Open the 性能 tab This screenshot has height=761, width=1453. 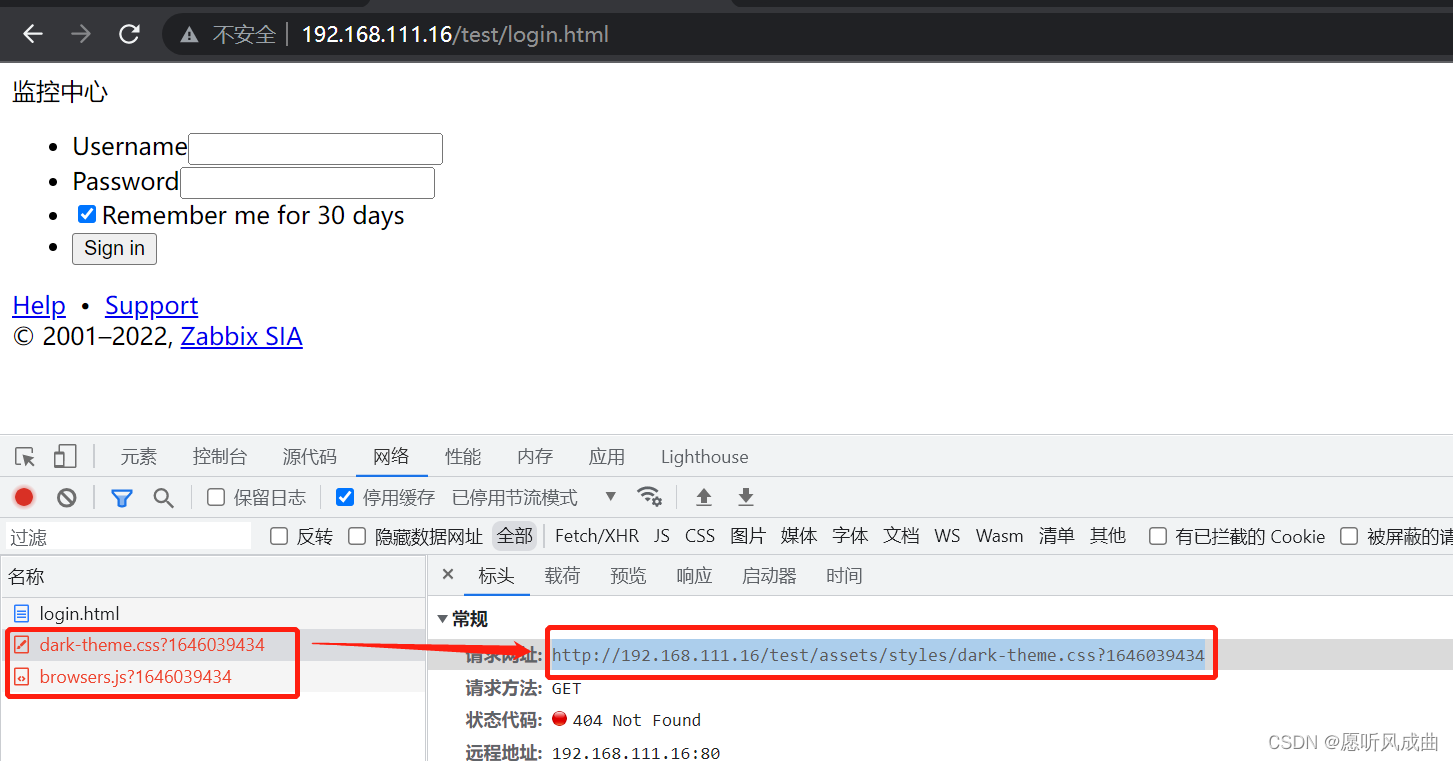pyautogui.click(x=463, y=457)
